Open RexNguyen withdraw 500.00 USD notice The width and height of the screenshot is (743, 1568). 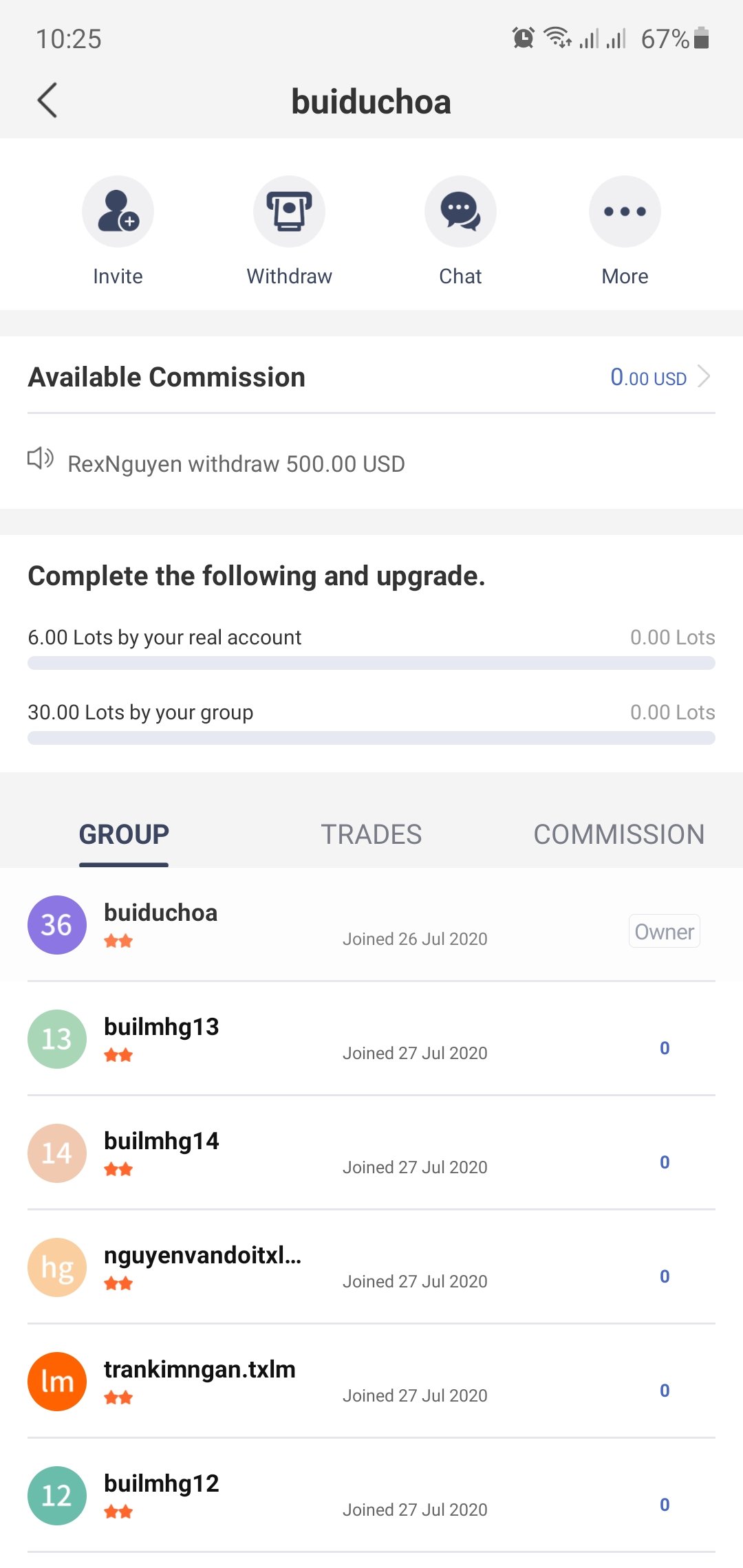[236, 464]
